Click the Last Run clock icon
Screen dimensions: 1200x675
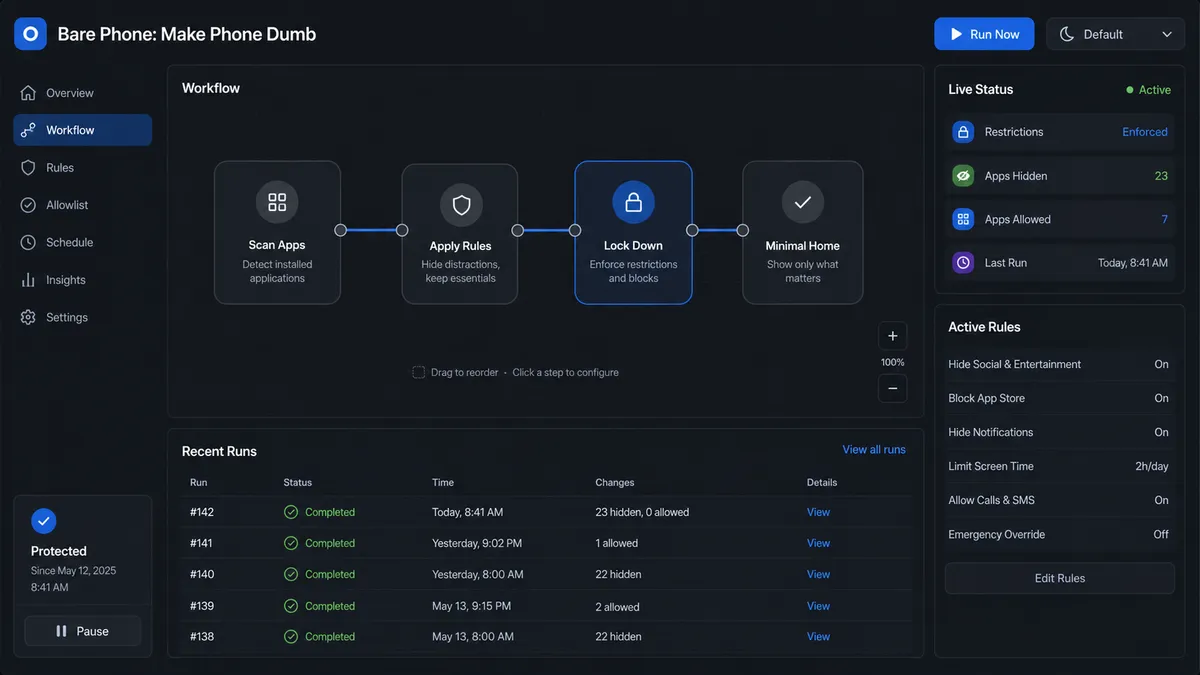click(x=963, y=263)
